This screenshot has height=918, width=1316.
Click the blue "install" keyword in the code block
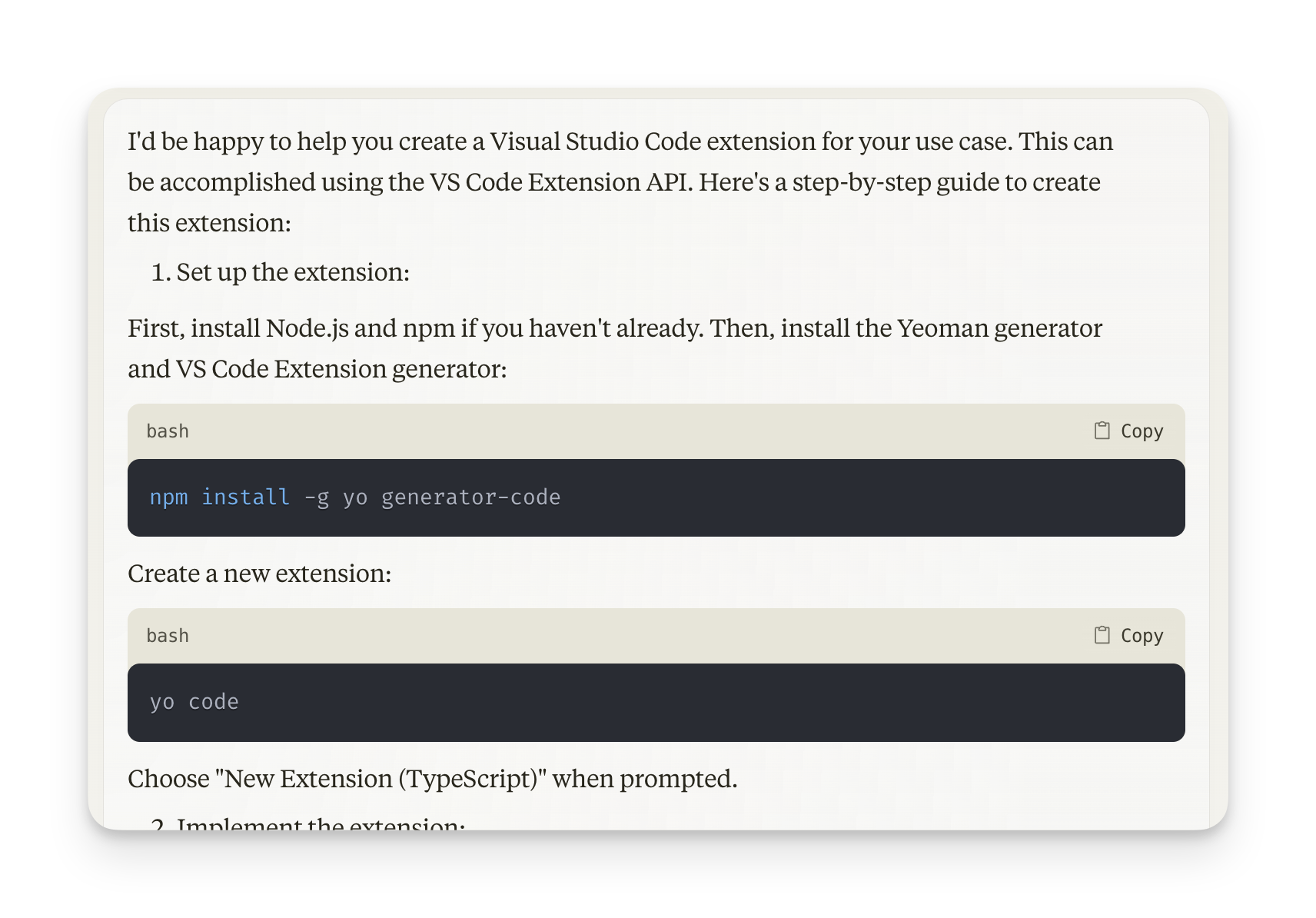click(245, 497)
